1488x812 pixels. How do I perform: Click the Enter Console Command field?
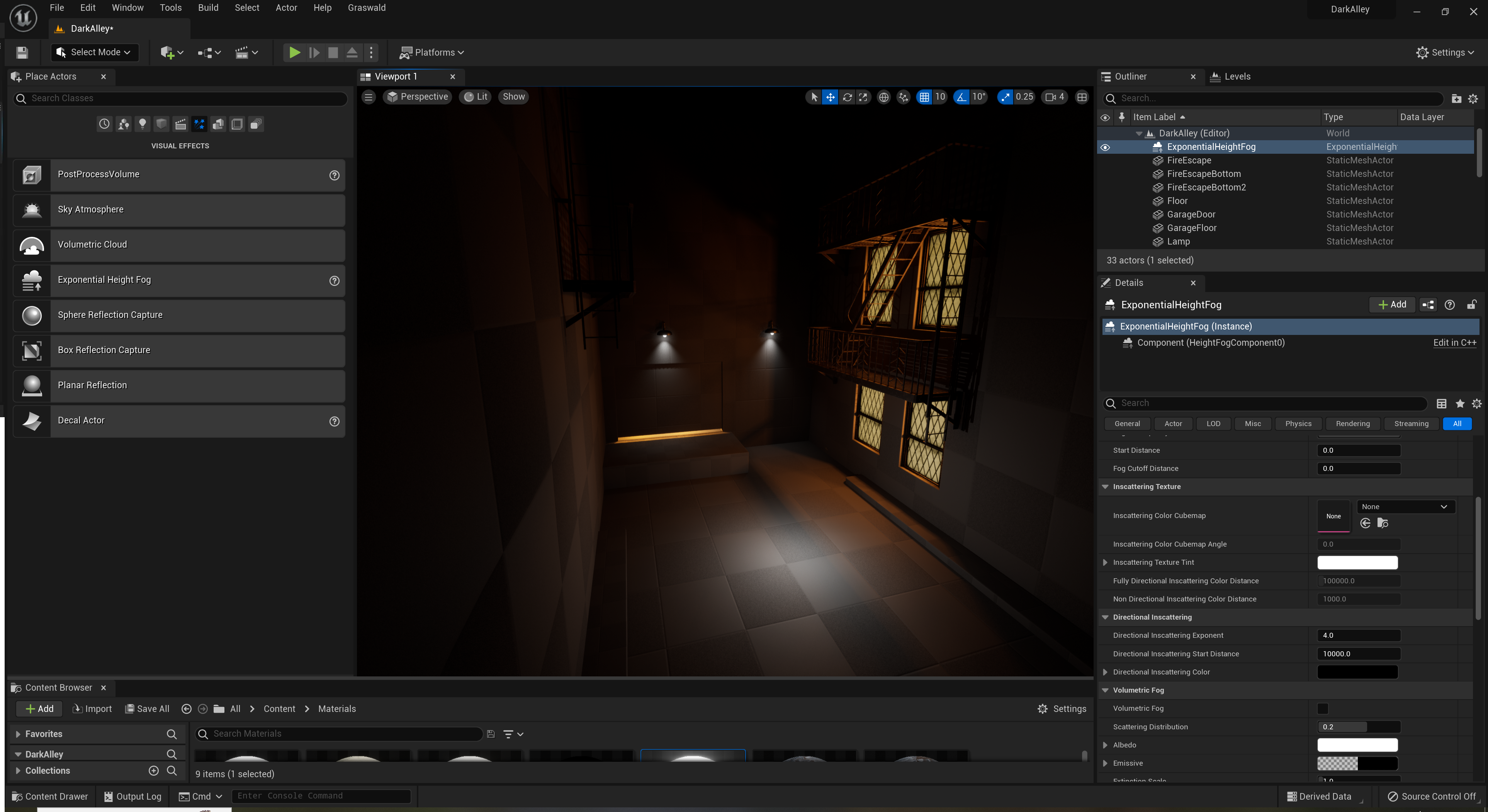tap(321, 796)
